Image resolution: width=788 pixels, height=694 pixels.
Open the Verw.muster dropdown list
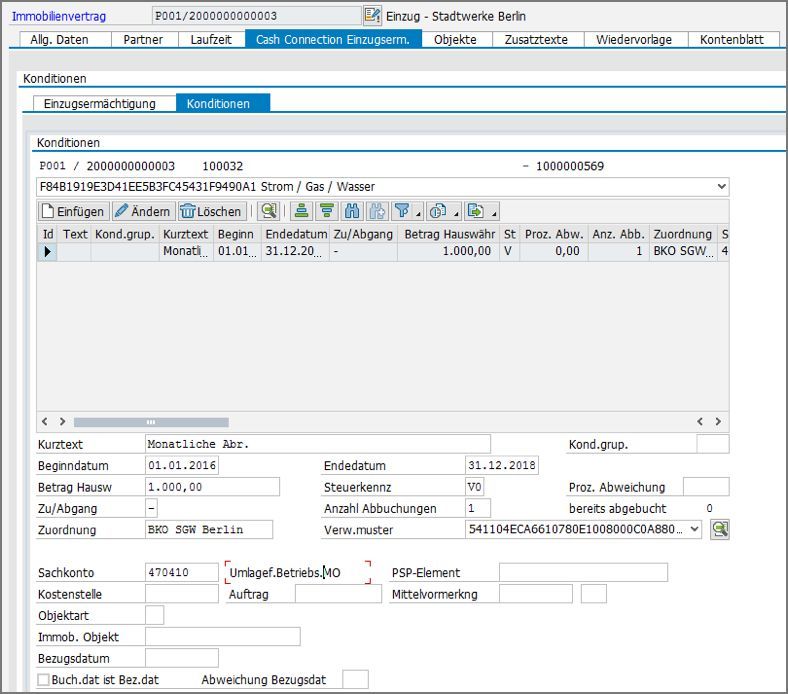coord(696,529)
